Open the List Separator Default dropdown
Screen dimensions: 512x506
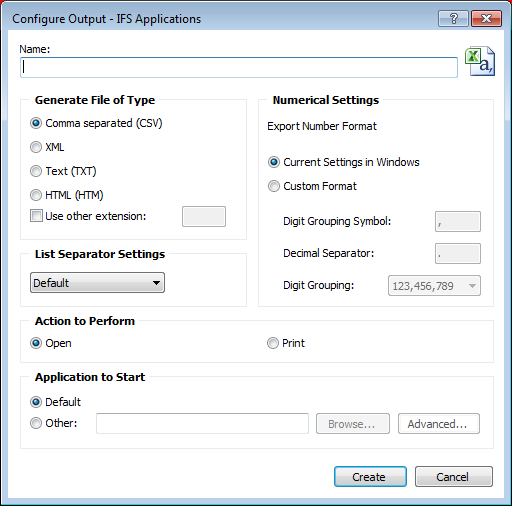97,283
